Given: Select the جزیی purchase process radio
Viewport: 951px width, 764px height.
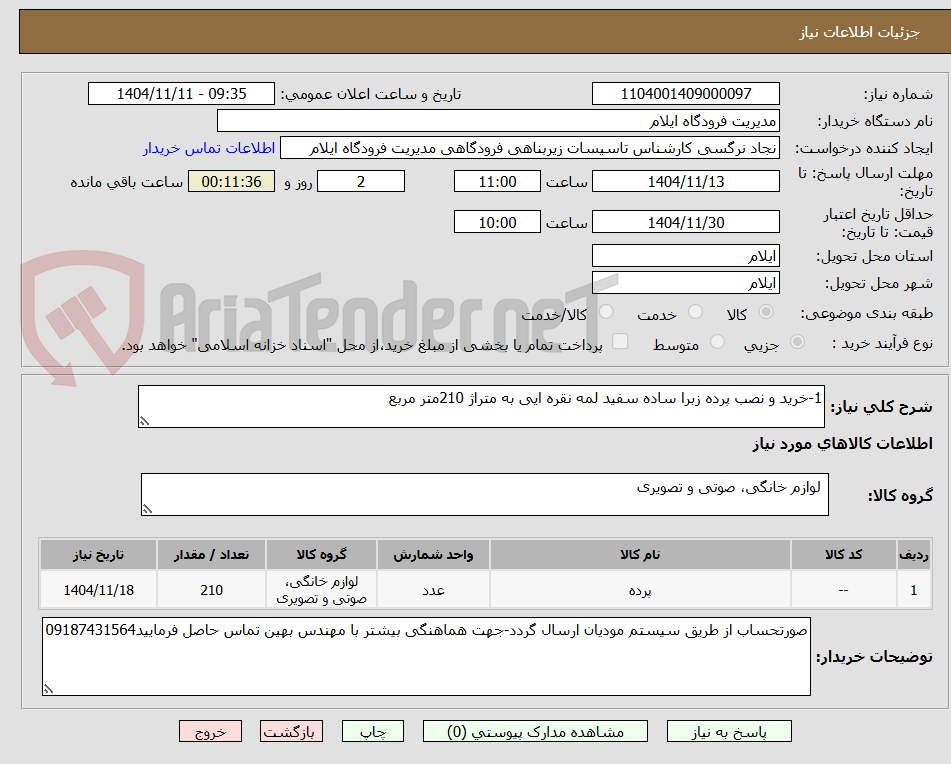Looking at the screenshot, I should [x=798, y=341].
